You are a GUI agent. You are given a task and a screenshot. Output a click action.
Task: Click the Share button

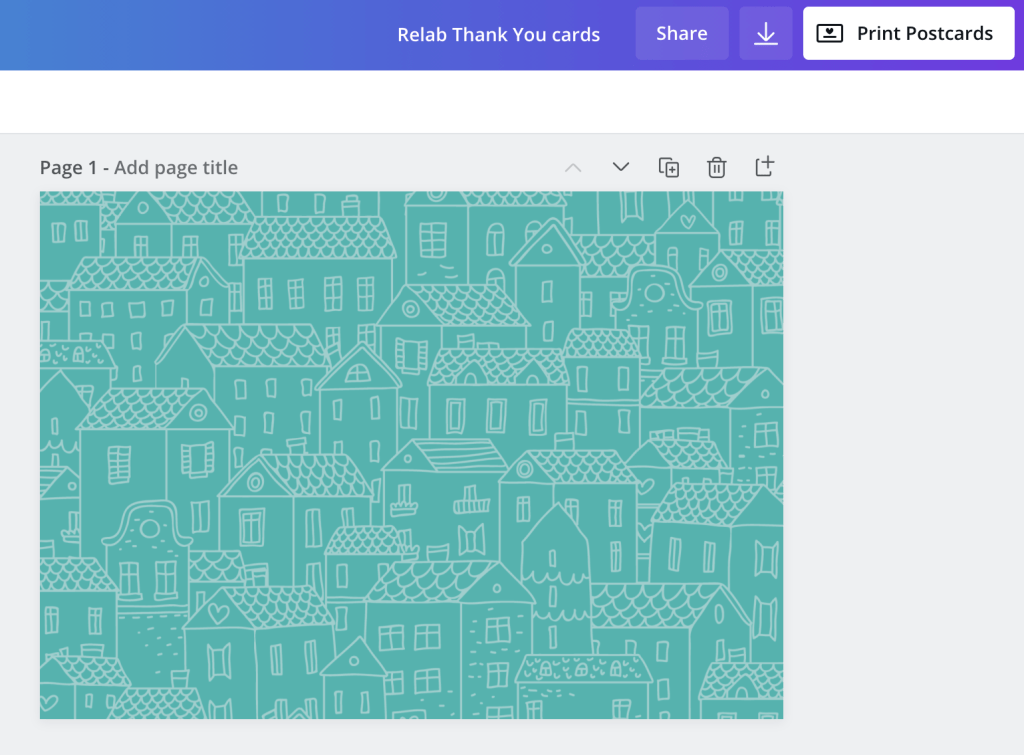click(681, 34)
